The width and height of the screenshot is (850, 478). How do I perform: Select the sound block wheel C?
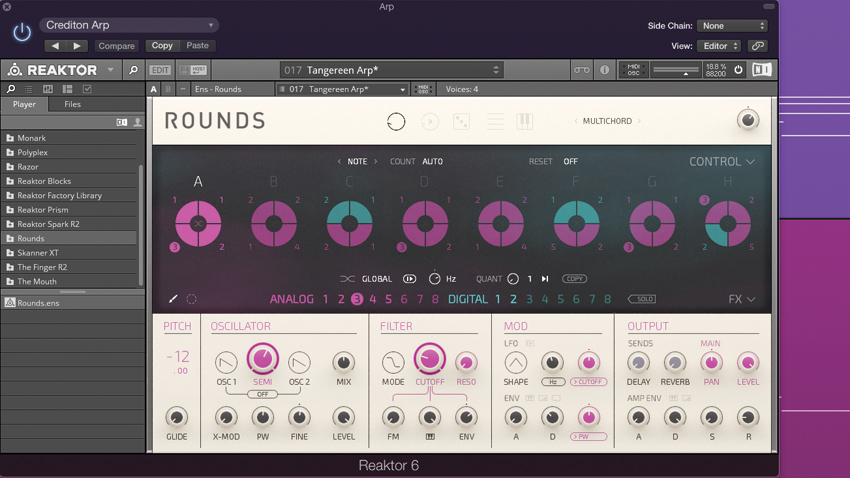(x=349, y=223)
